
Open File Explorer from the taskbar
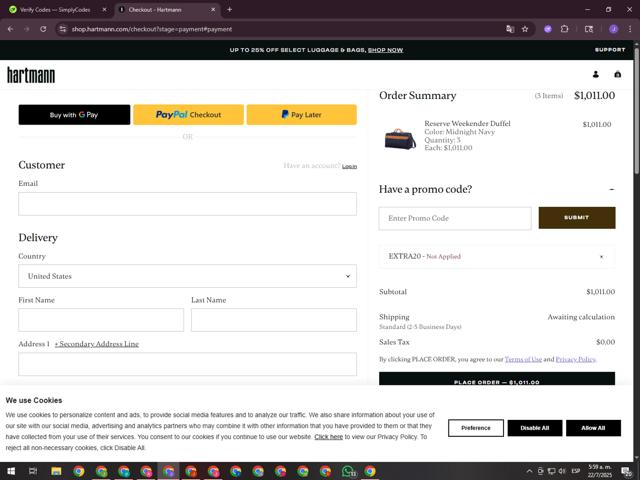(56, 471)
